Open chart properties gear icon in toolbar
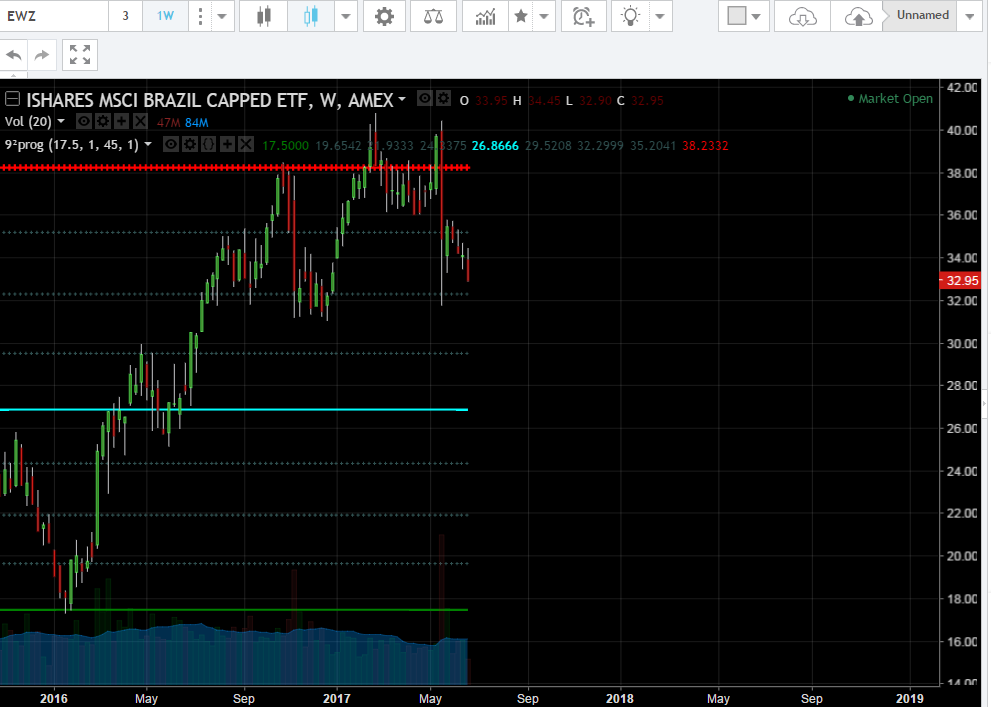The width and height of the screenshot is (997, 707). [x=384, y=16]
